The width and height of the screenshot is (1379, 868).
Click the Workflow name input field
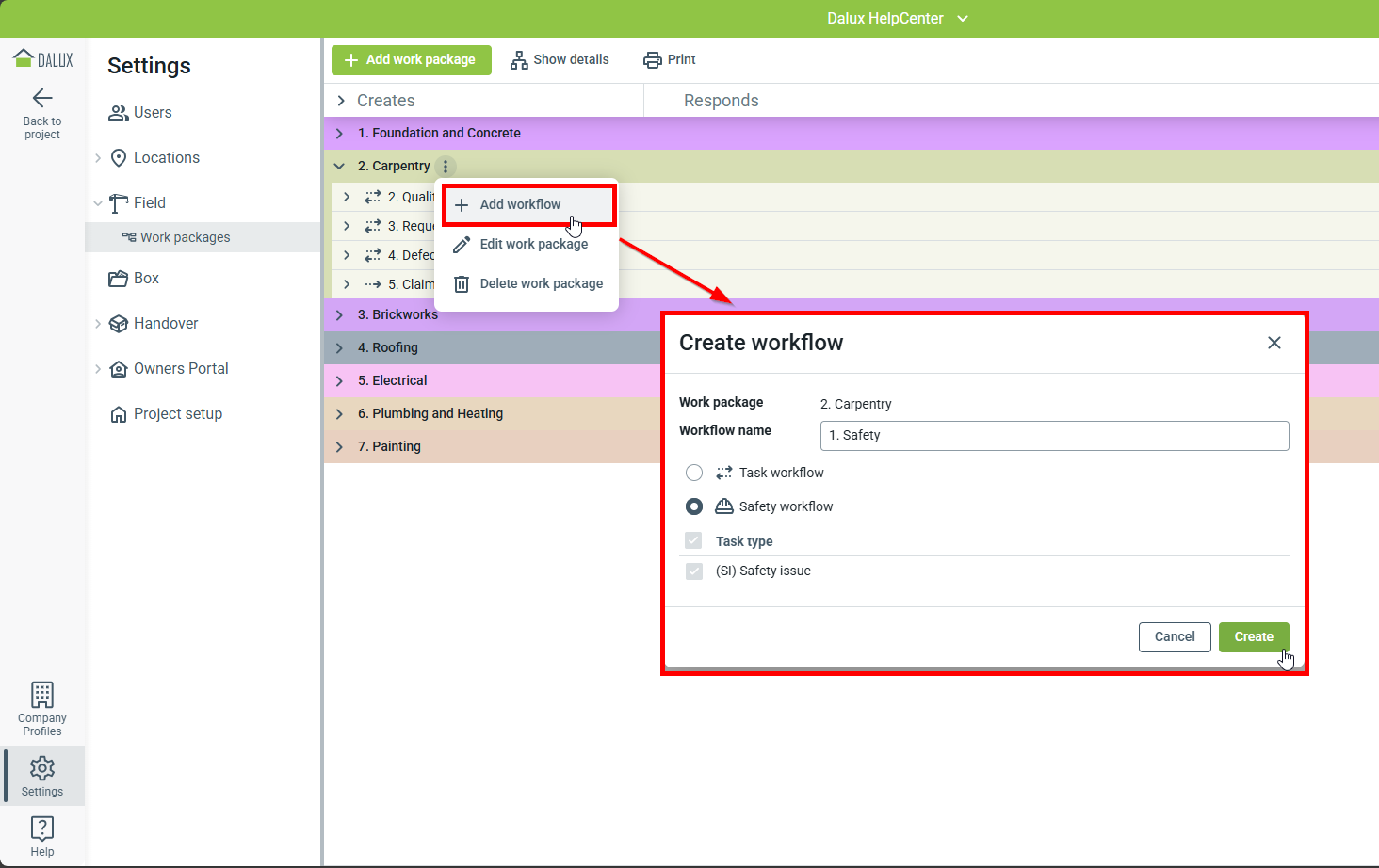click(1054, 436)
